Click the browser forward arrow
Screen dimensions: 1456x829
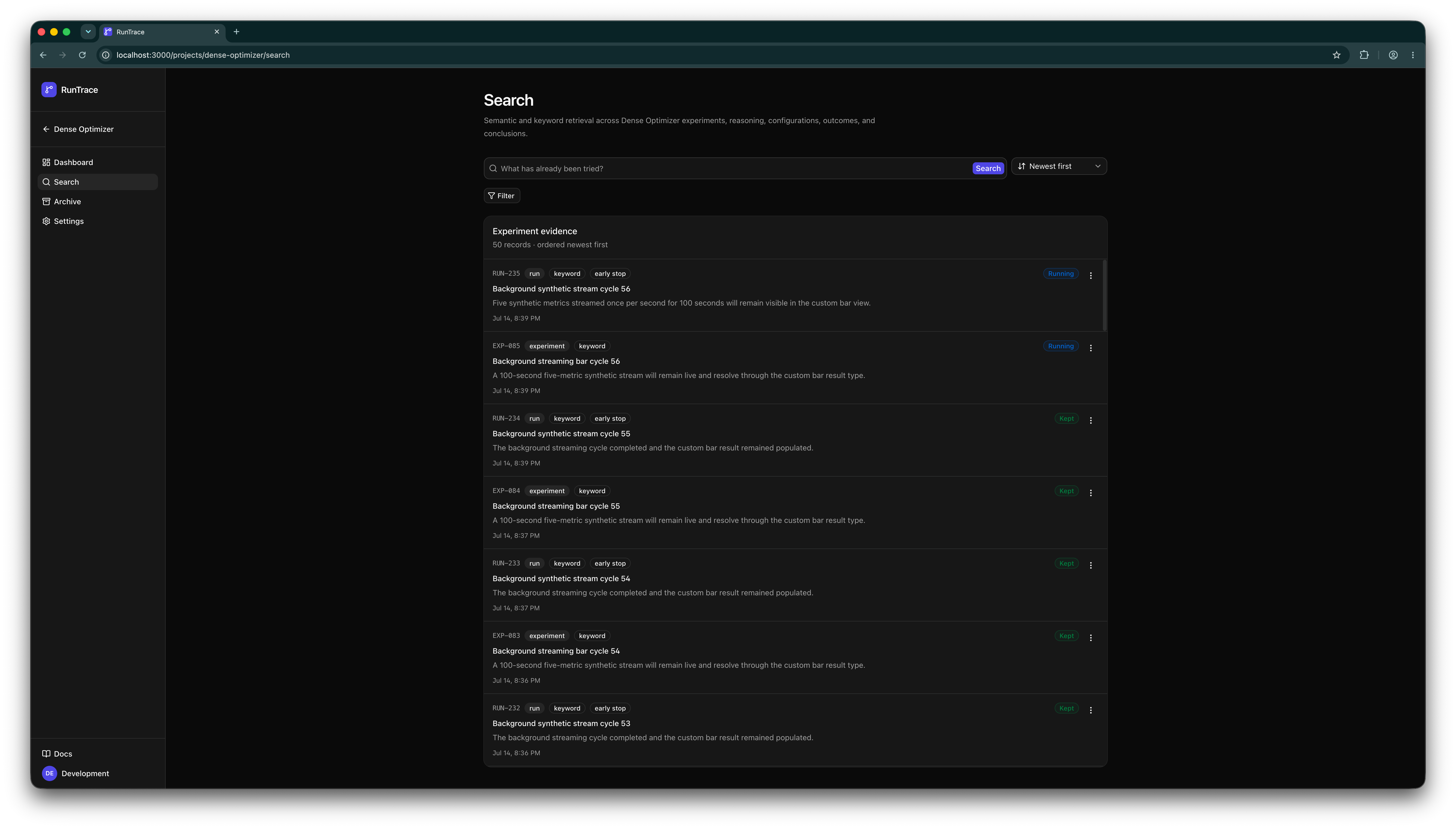pos(63,55)
